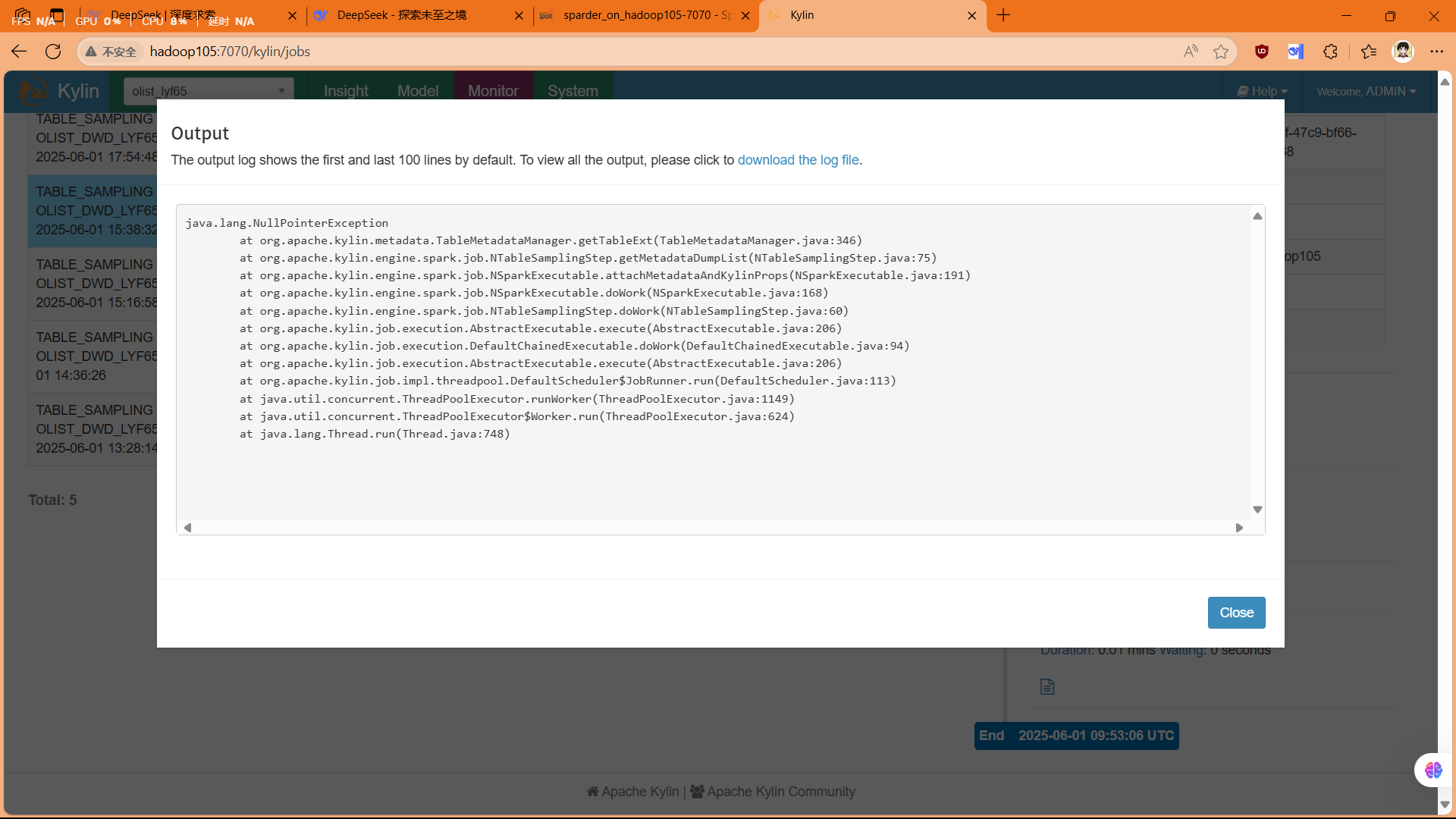This screenshot has width=1456, height=819.
Task: Add page to favorites star icon
Action: (1221, 52)
